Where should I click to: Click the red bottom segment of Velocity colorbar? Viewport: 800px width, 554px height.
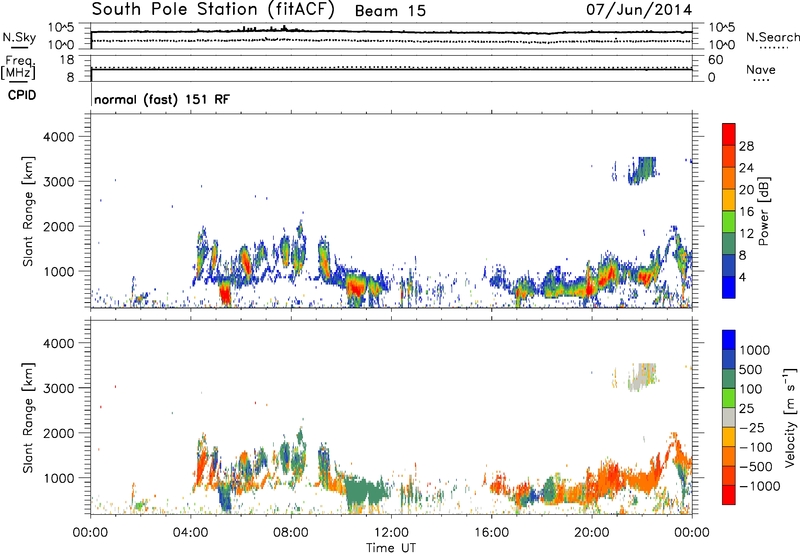pos(729,495)
